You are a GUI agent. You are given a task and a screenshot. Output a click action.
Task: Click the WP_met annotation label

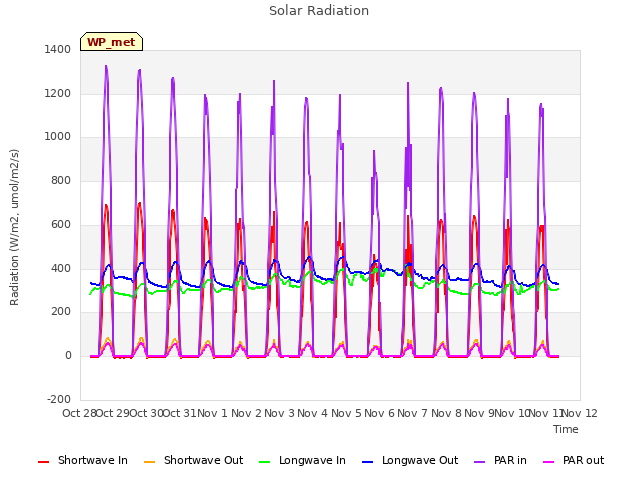tap(111, 42)
